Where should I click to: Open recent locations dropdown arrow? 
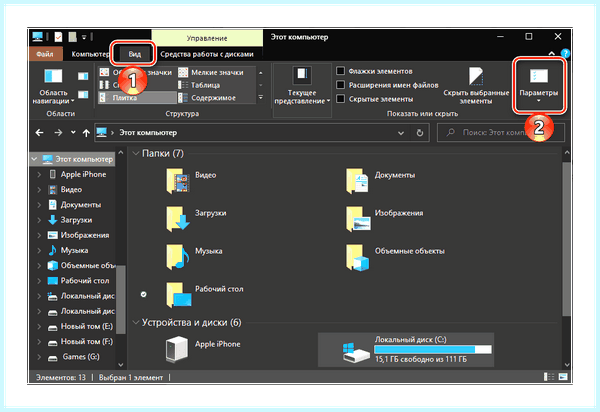(x=73, y=132)
